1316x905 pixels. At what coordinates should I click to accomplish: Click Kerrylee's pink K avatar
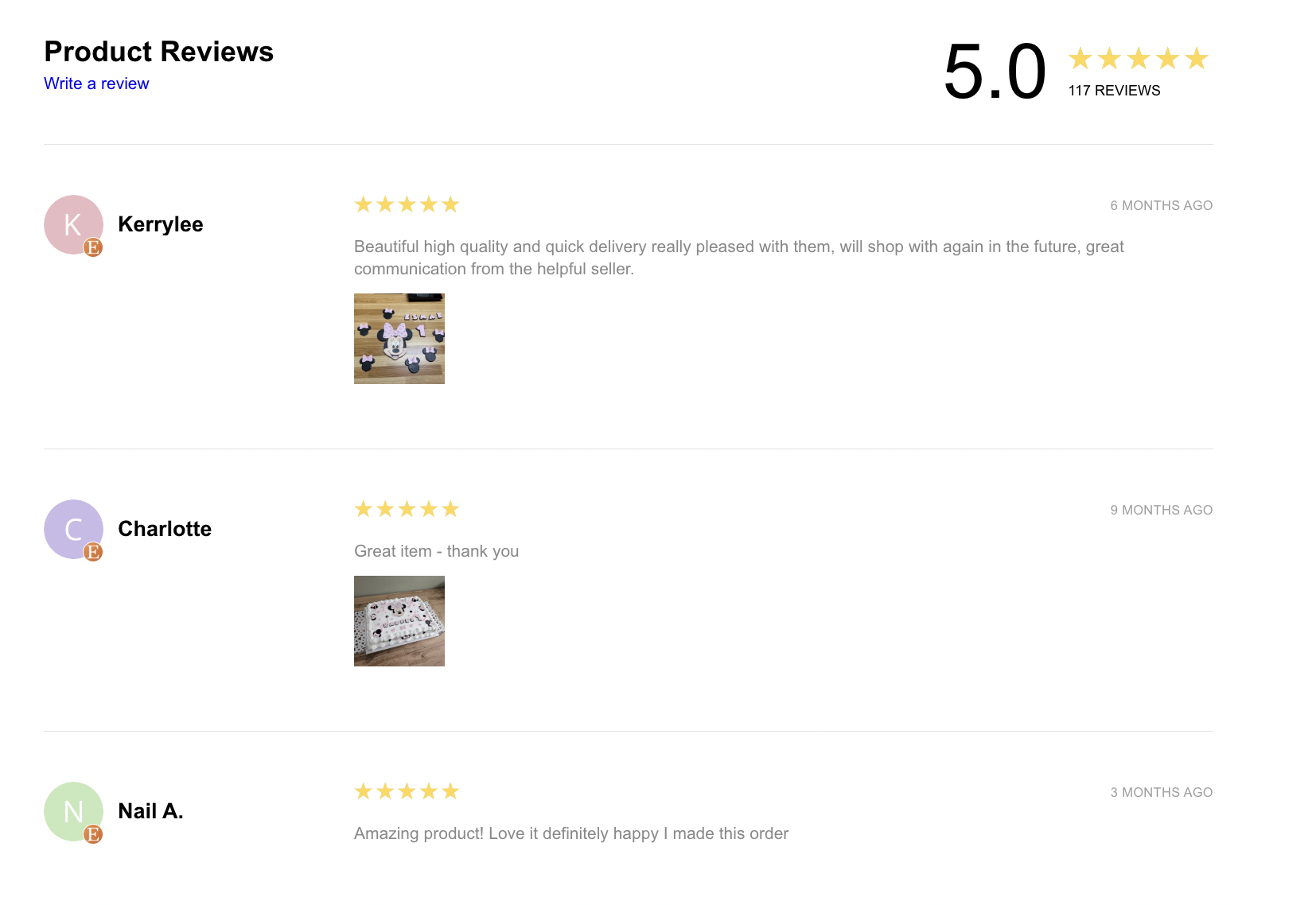pyautogui.click(x=72, y=223)
